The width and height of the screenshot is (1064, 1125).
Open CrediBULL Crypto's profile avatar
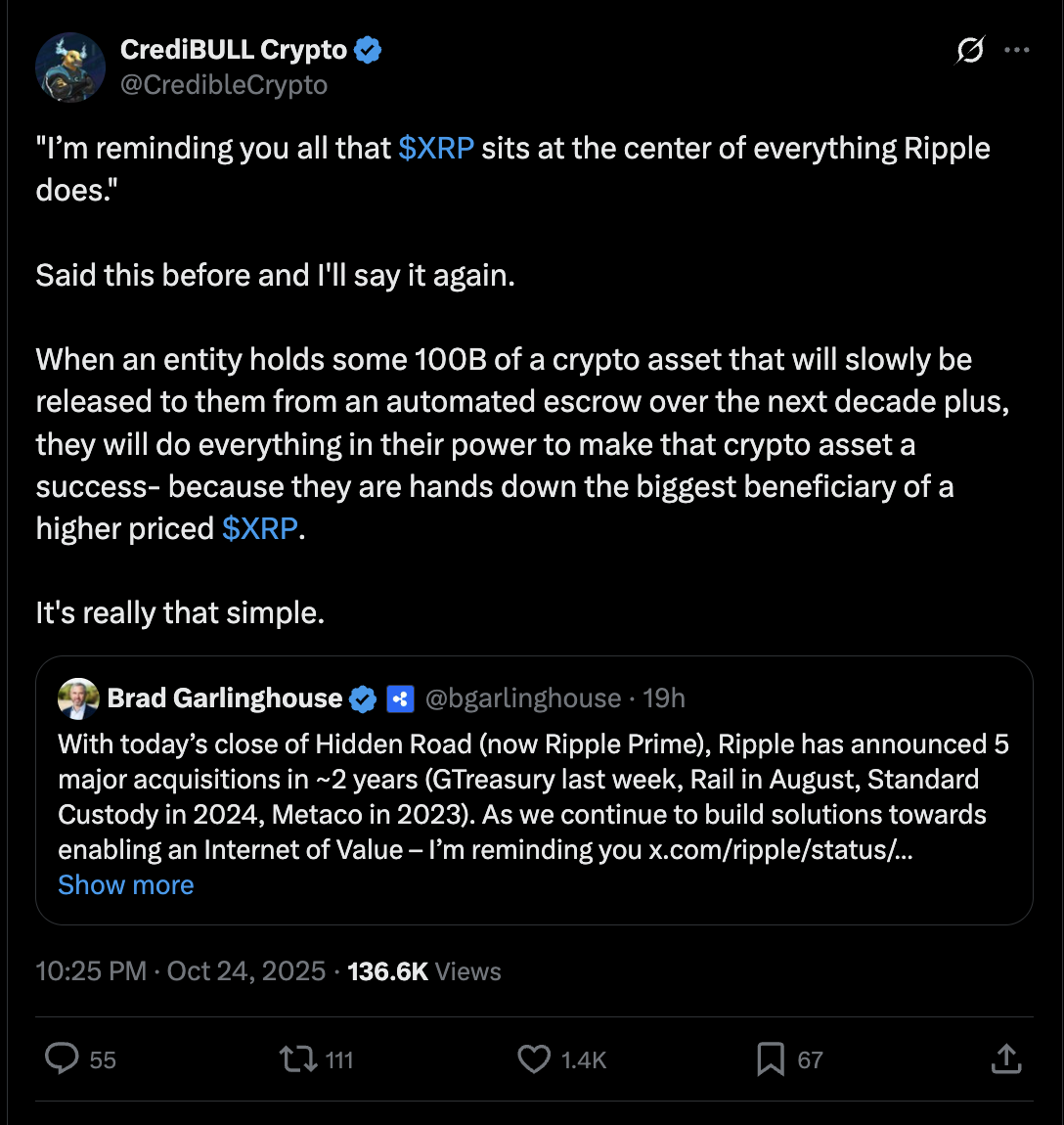[70, 67]
